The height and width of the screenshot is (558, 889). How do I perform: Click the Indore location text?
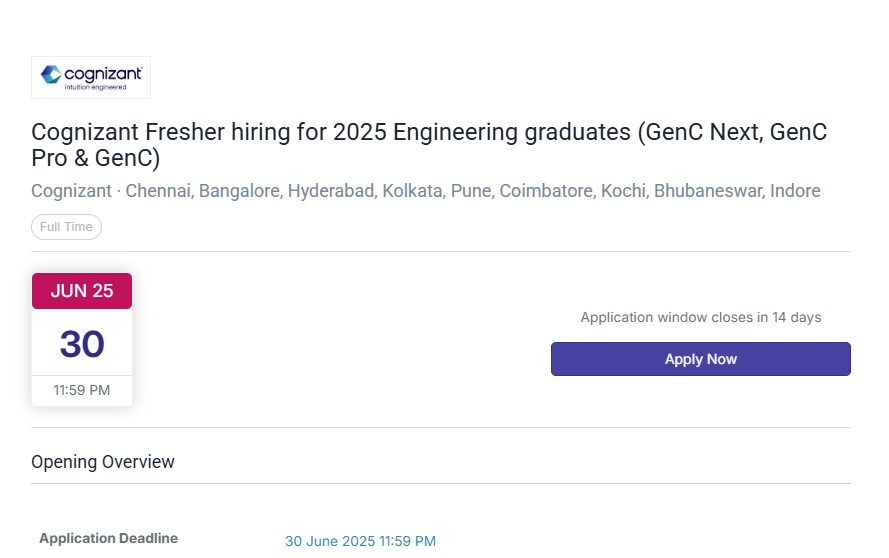795,191
